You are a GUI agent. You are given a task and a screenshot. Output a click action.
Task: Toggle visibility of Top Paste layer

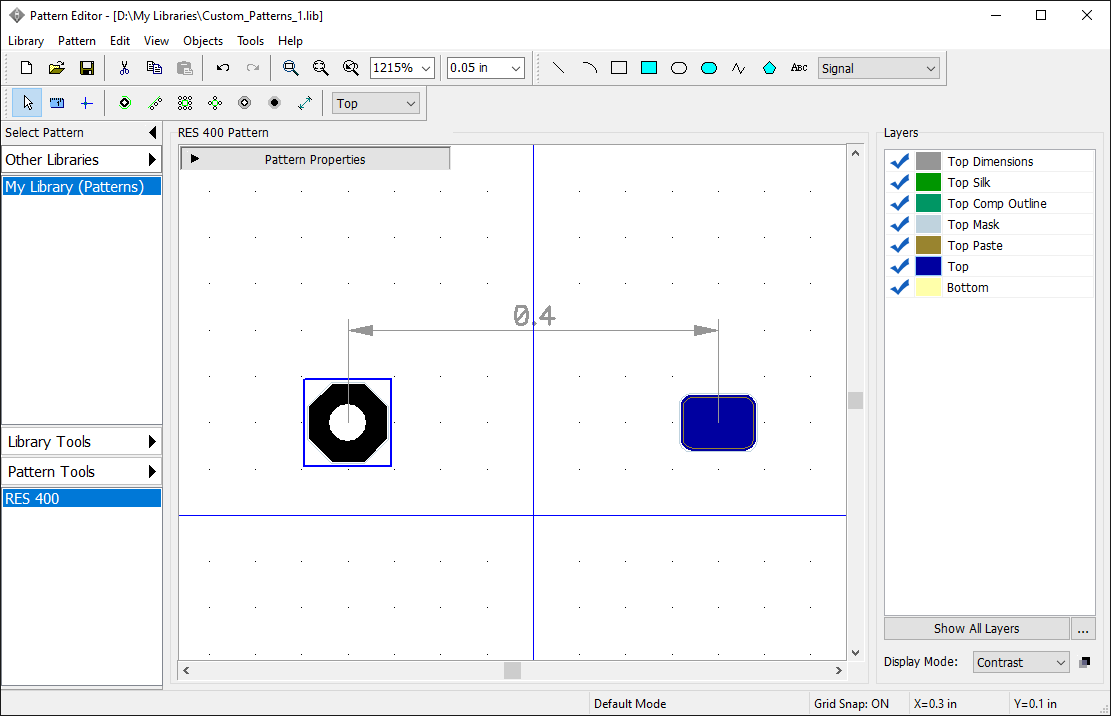click(900, 246)
